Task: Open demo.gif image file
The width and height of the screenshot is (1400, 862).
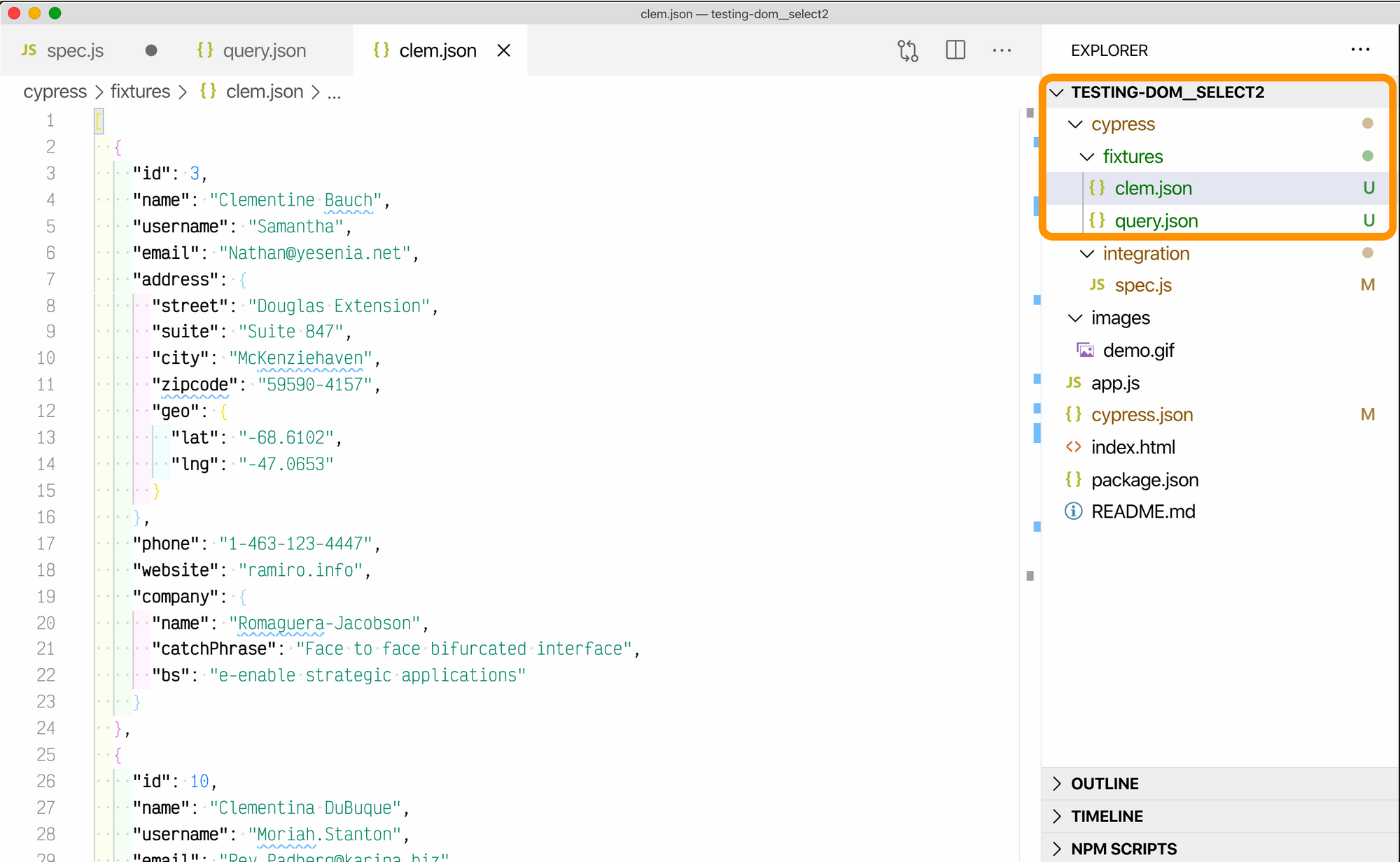Action: coord(1138,350)
